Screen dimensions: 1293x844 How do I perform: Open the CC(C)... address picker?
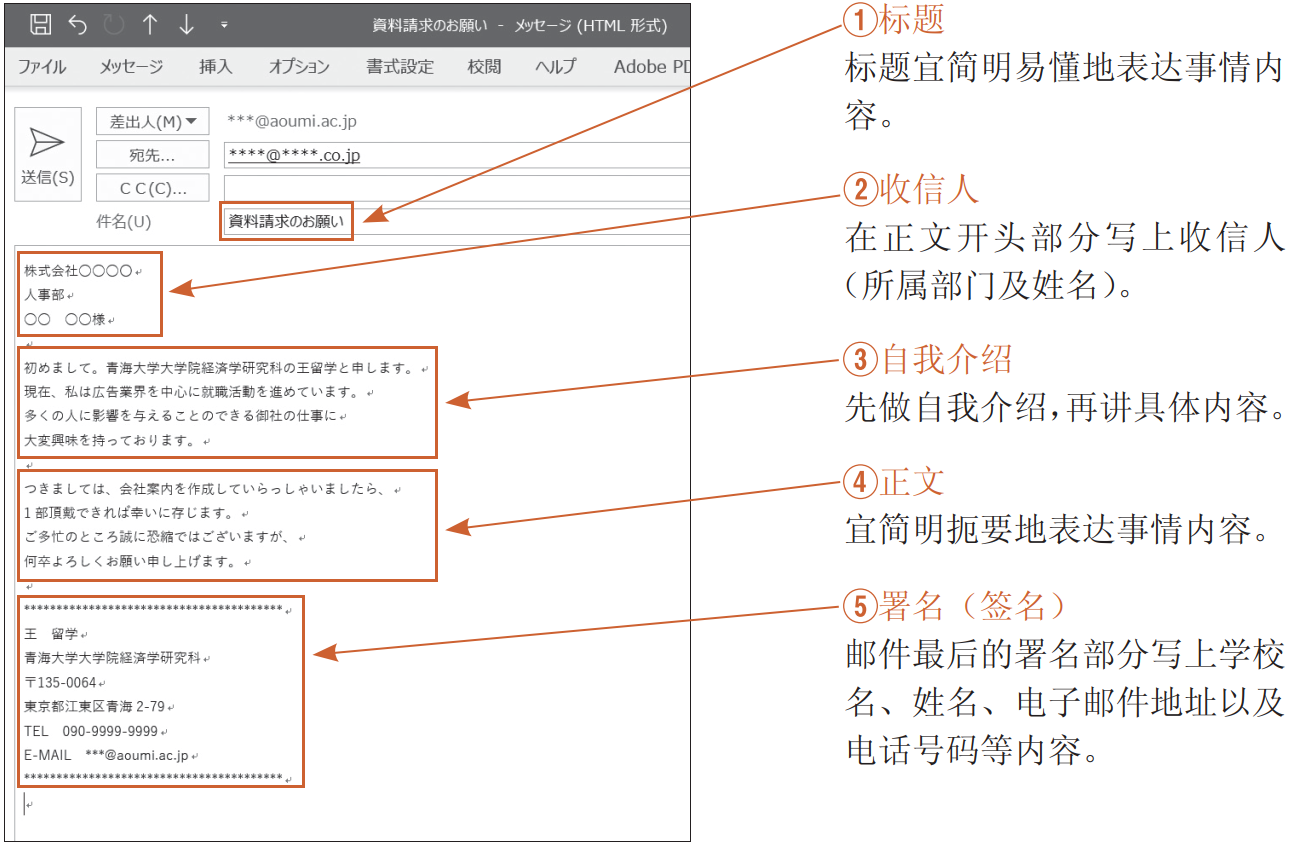pos(151,187)
